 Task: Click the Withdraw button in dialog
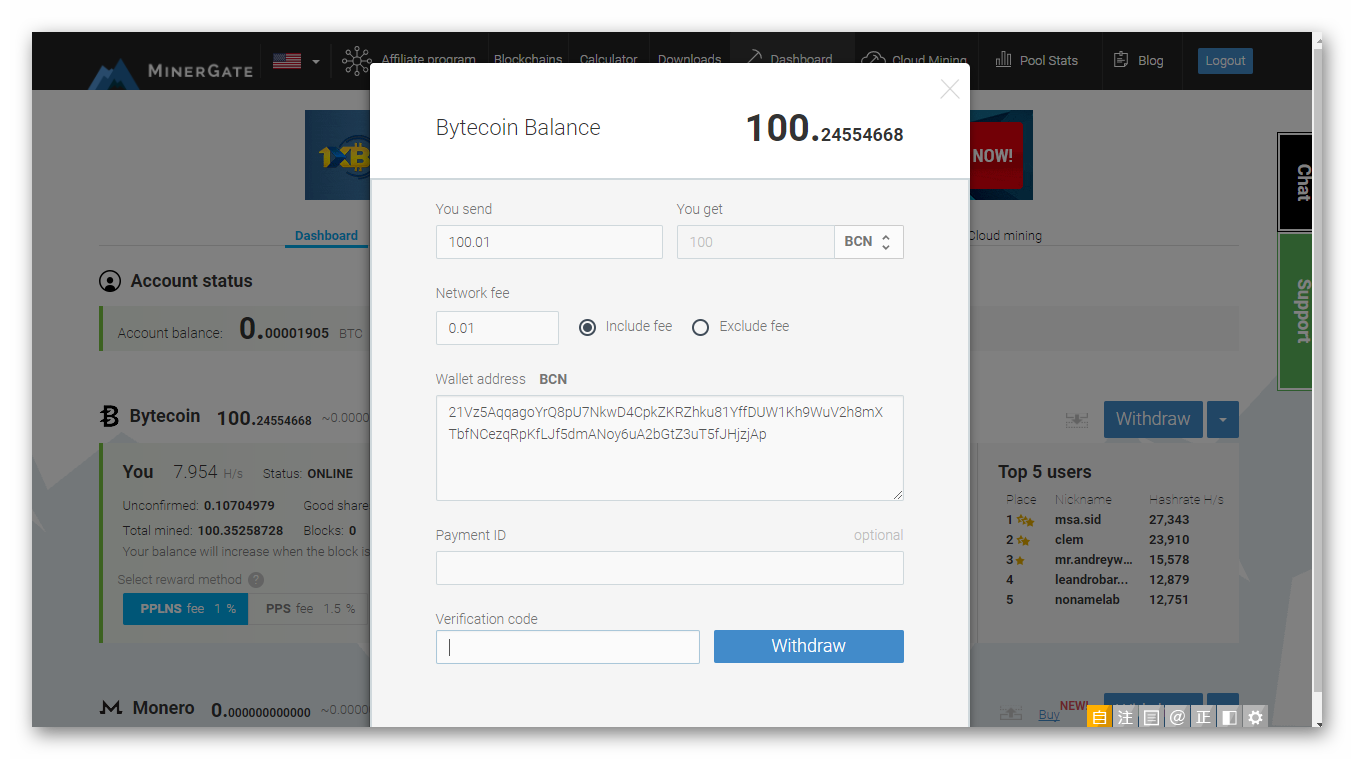808,646
